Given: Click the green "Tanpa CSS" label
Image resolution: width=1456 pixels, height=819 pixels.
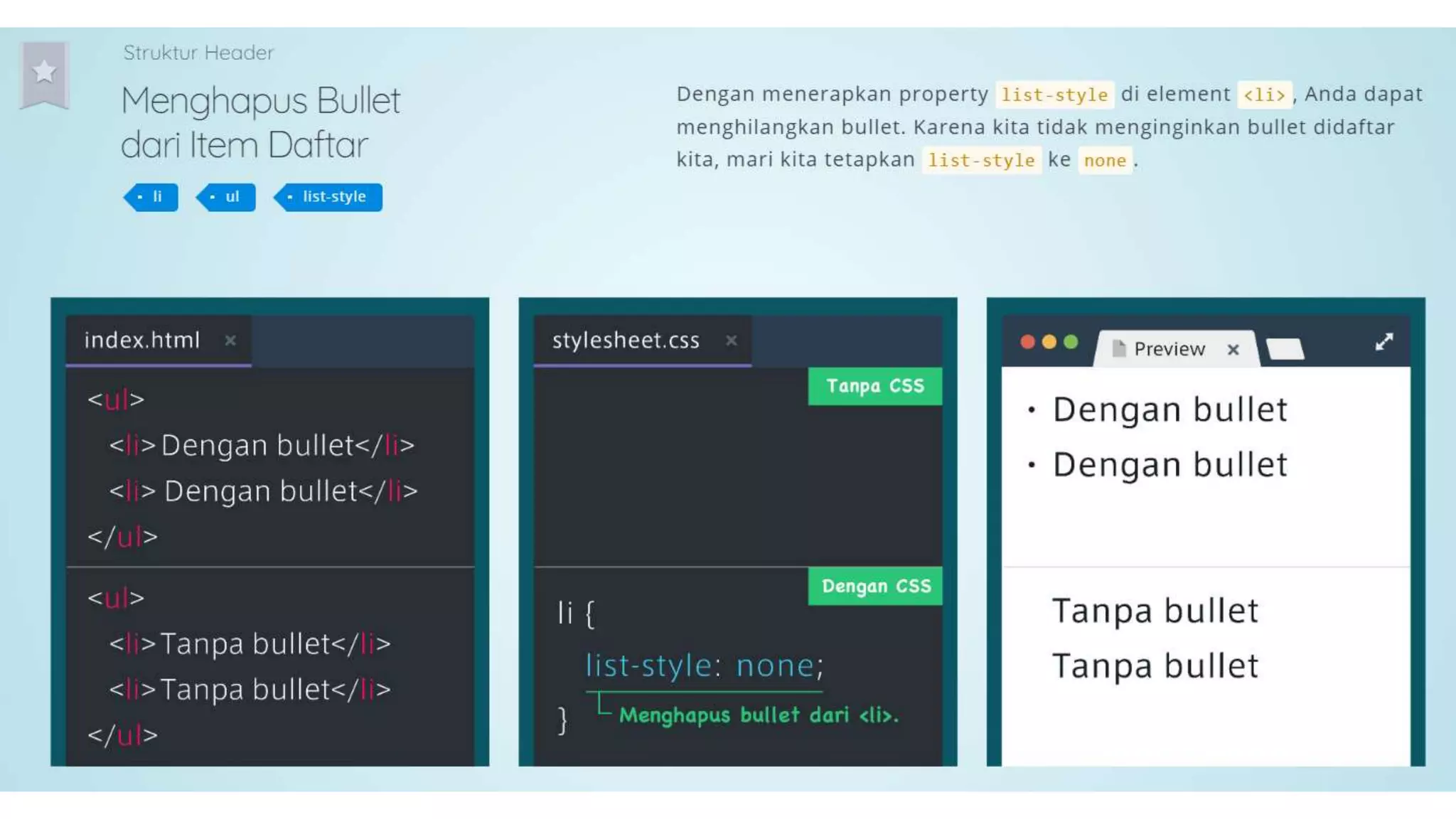Looking at the screenshot, I should pyautogui.click(x=875, y=386).
